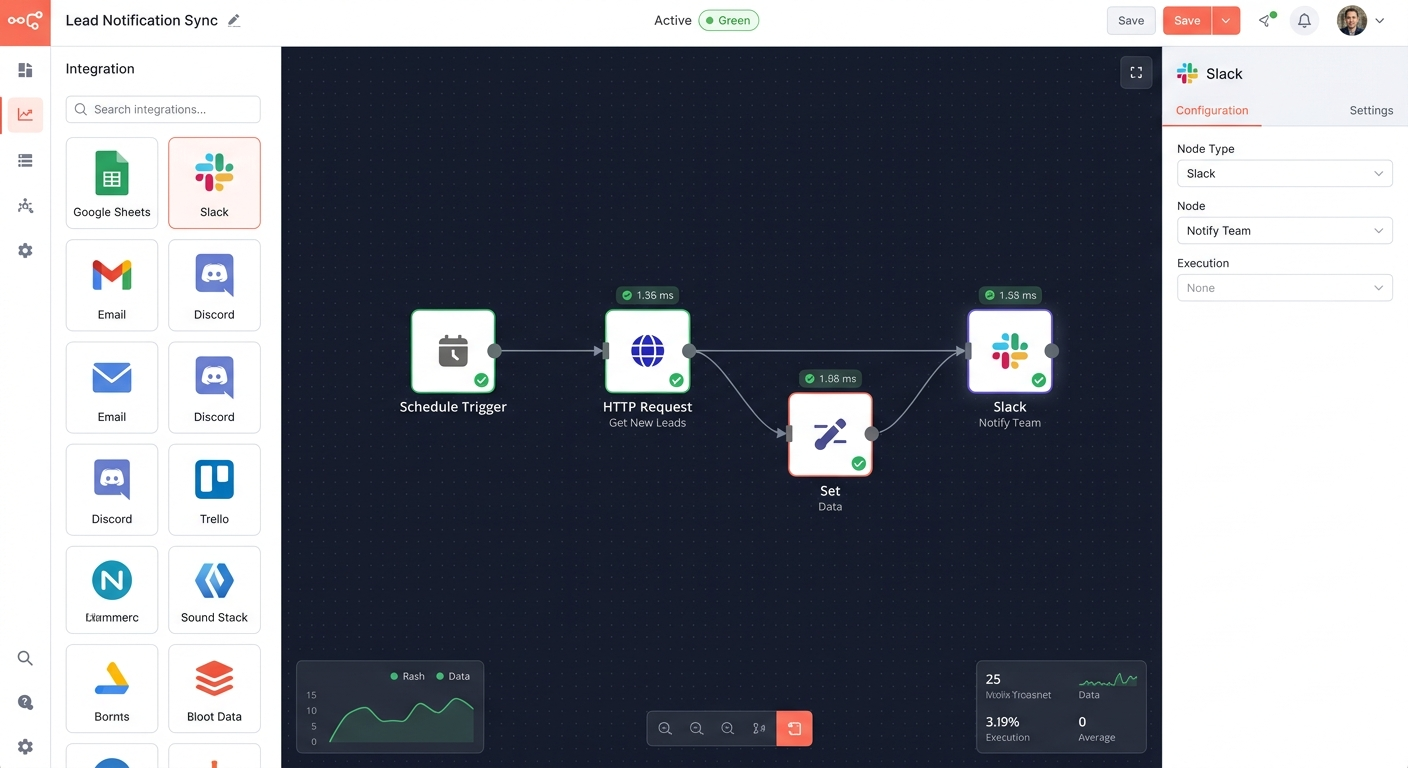Click the Set node output connector
Viewport: 1408px width, 768px height.
871,434
